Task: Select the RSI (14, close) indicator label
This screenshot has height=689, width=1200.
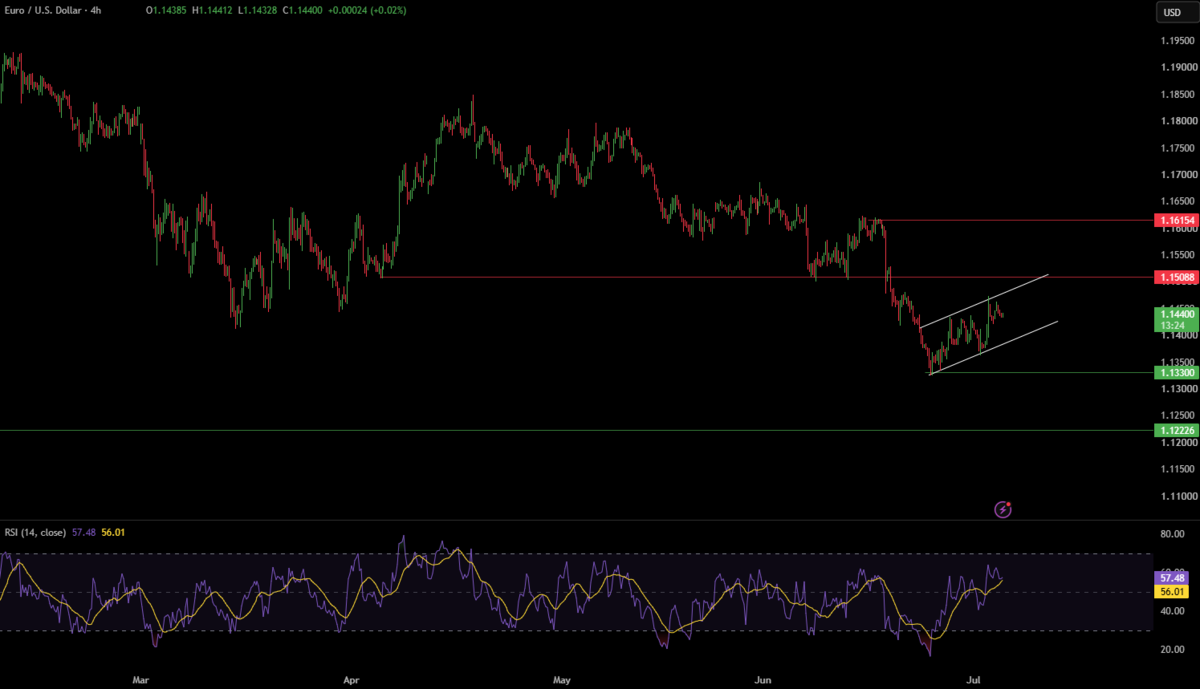Action: pos(33,533)
